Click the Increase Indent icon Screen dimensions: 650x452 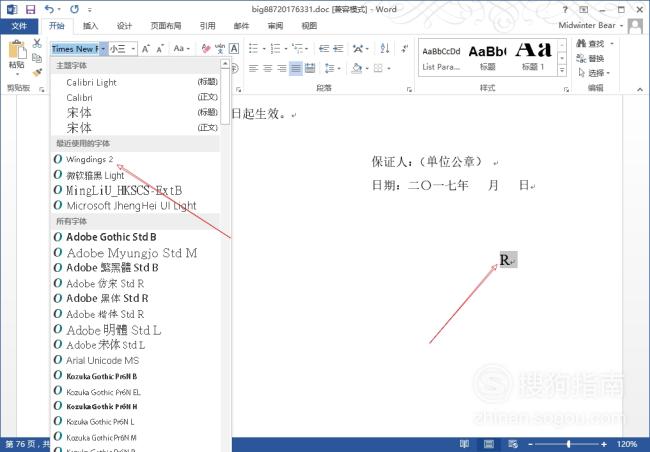pyautogui.click(x=339, y=49)
